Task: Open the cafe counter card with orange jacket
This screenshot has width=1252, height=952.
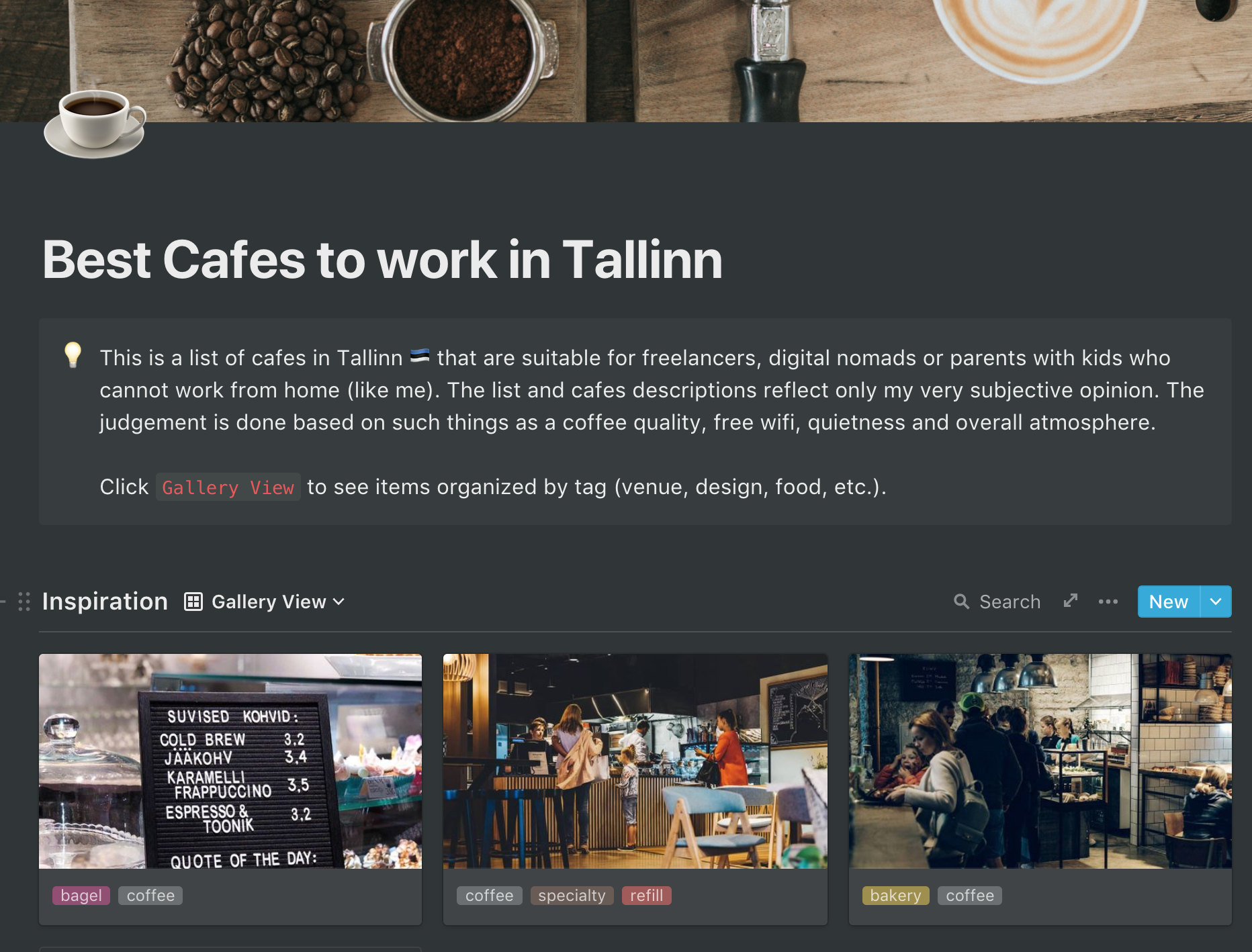Action: click(635, 761)
